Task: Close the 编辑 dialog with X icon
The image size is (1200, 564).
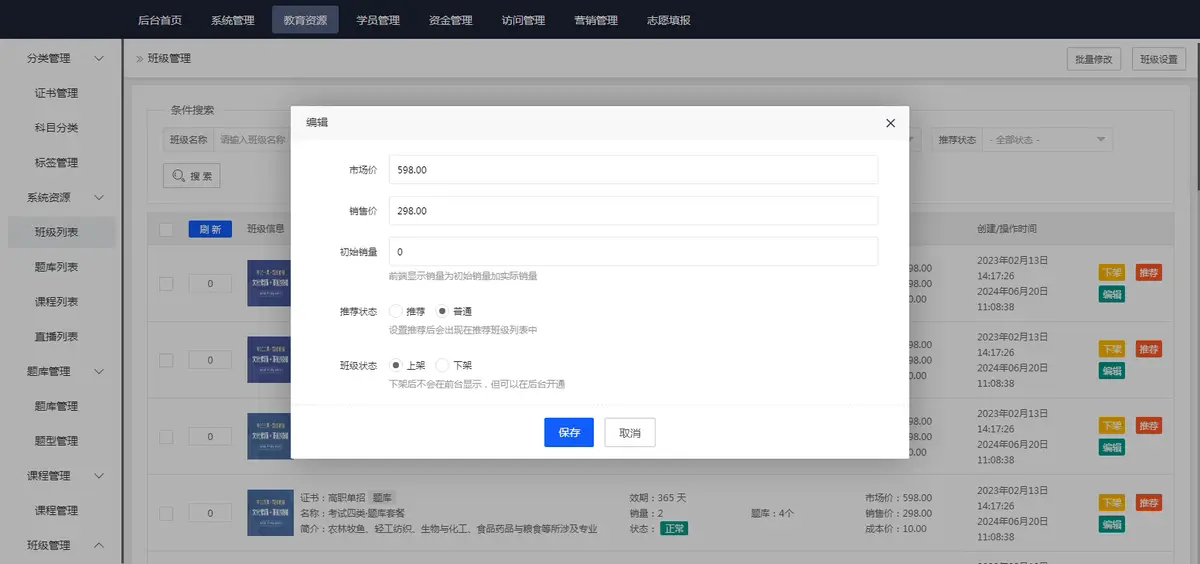Action: click(x=890, y=122)
